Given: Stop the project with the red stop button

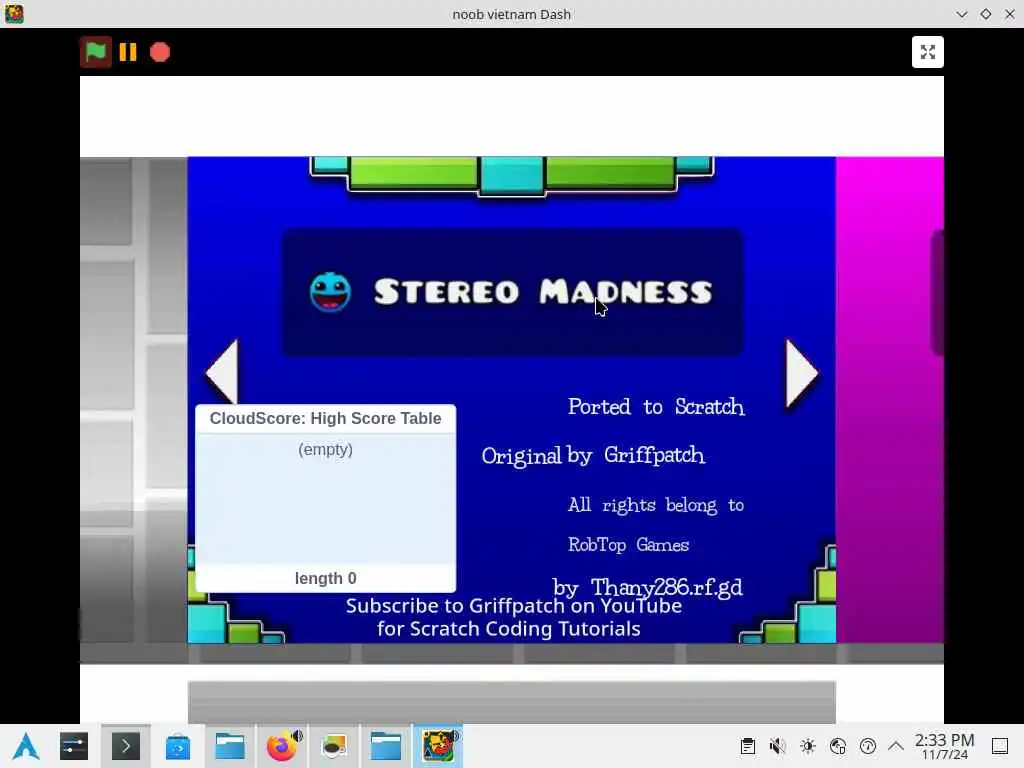Looking at the screenshot, I should [160, 52].
